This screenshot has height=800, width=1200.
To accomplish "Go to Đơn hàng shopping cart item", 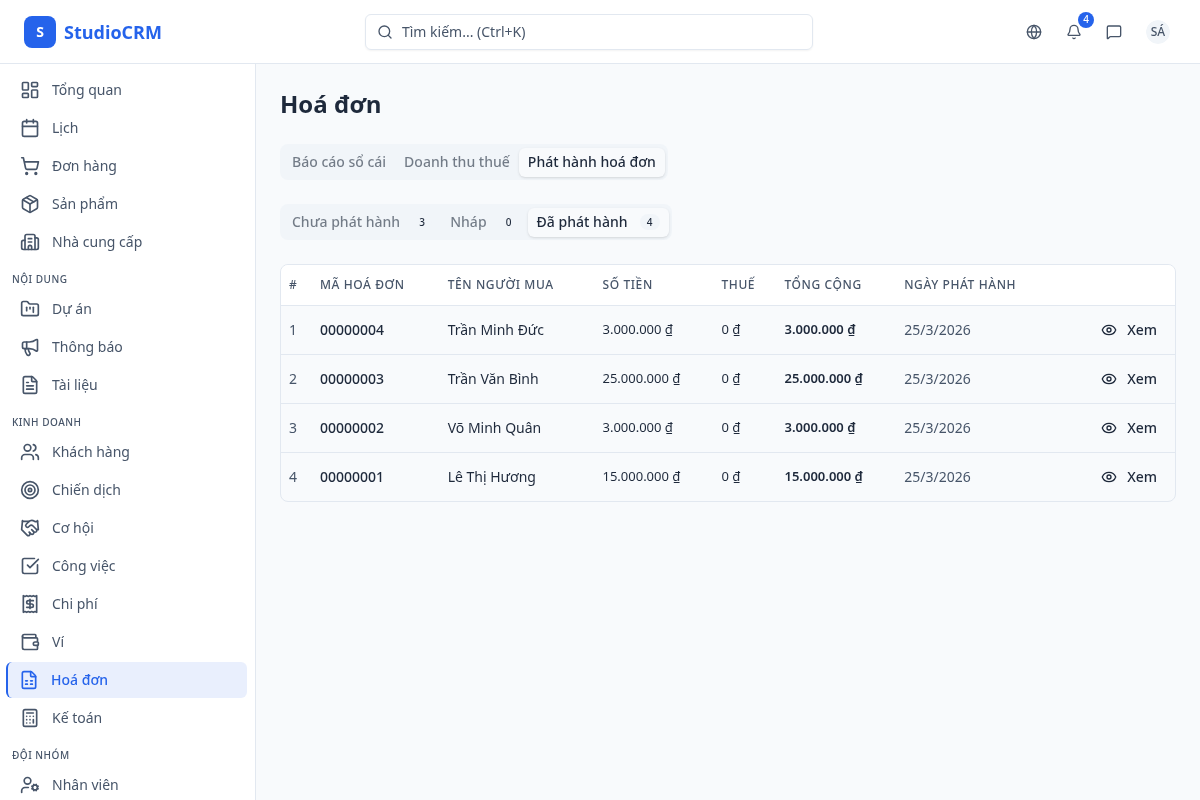I will [84, 166].
